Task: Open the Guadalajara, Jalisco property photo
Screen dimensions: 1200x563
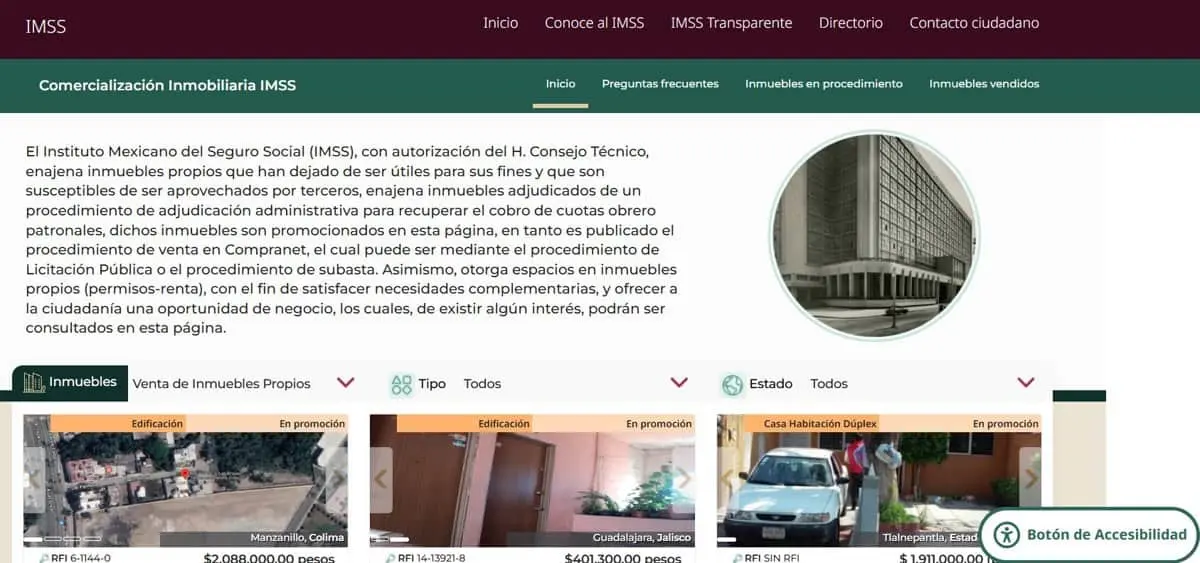Action: click(x=532, y=480)
